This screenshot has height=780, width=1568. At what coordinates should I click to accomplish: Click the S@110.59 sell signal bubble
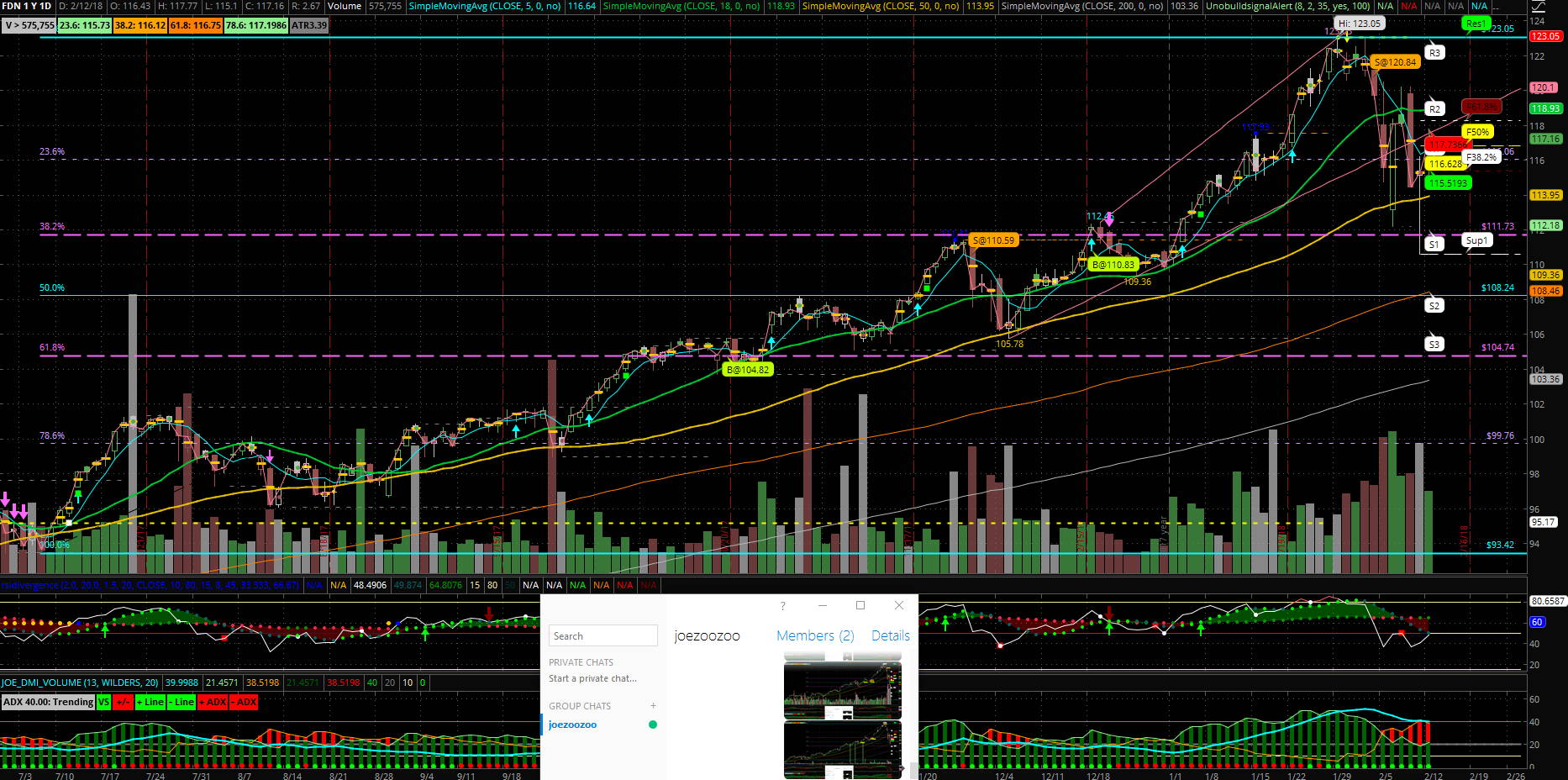pyautogui.click(x=993, y=240)
